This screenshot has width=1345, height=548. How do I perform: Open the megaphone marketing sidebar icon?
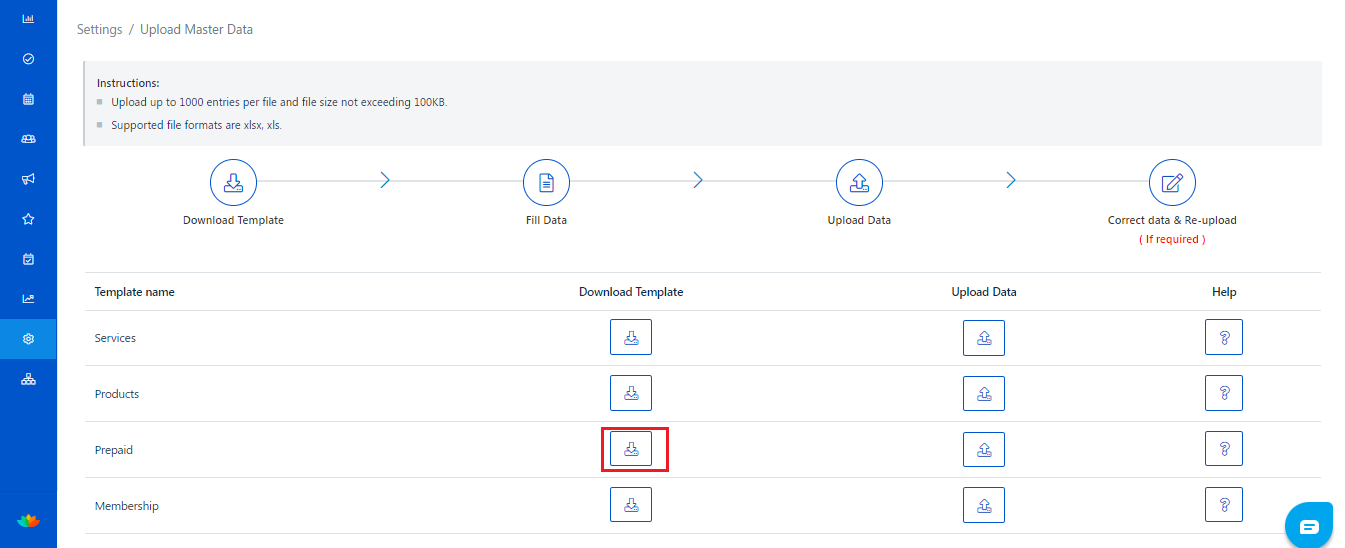[28, 179]
